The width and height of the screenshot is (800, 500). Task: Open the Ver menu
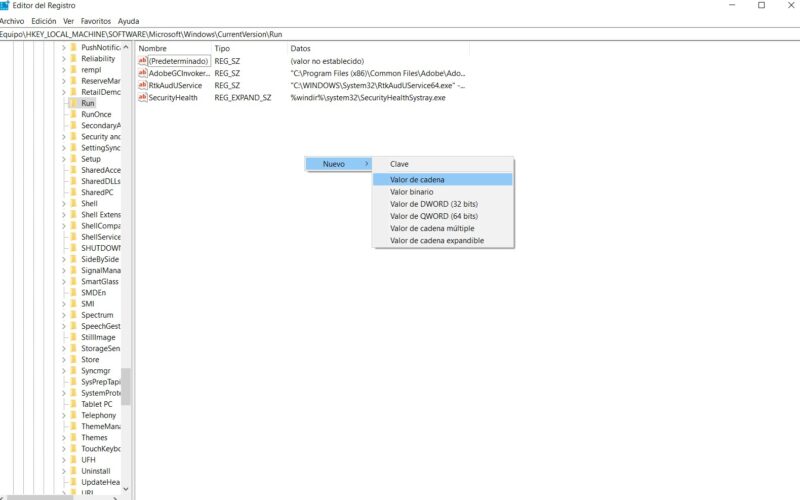(x=68, y=21)
